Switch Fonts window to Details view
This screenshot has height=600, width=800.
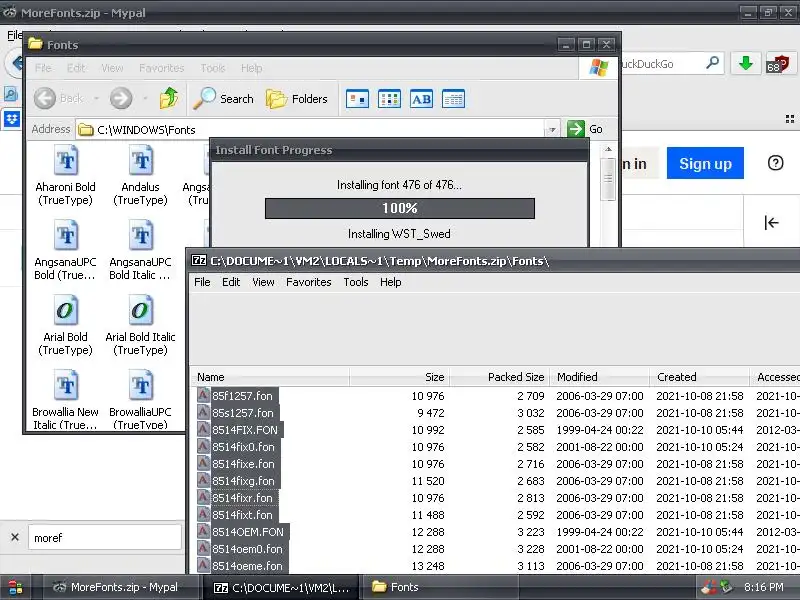pyautogui.click(x=453, y=98)
